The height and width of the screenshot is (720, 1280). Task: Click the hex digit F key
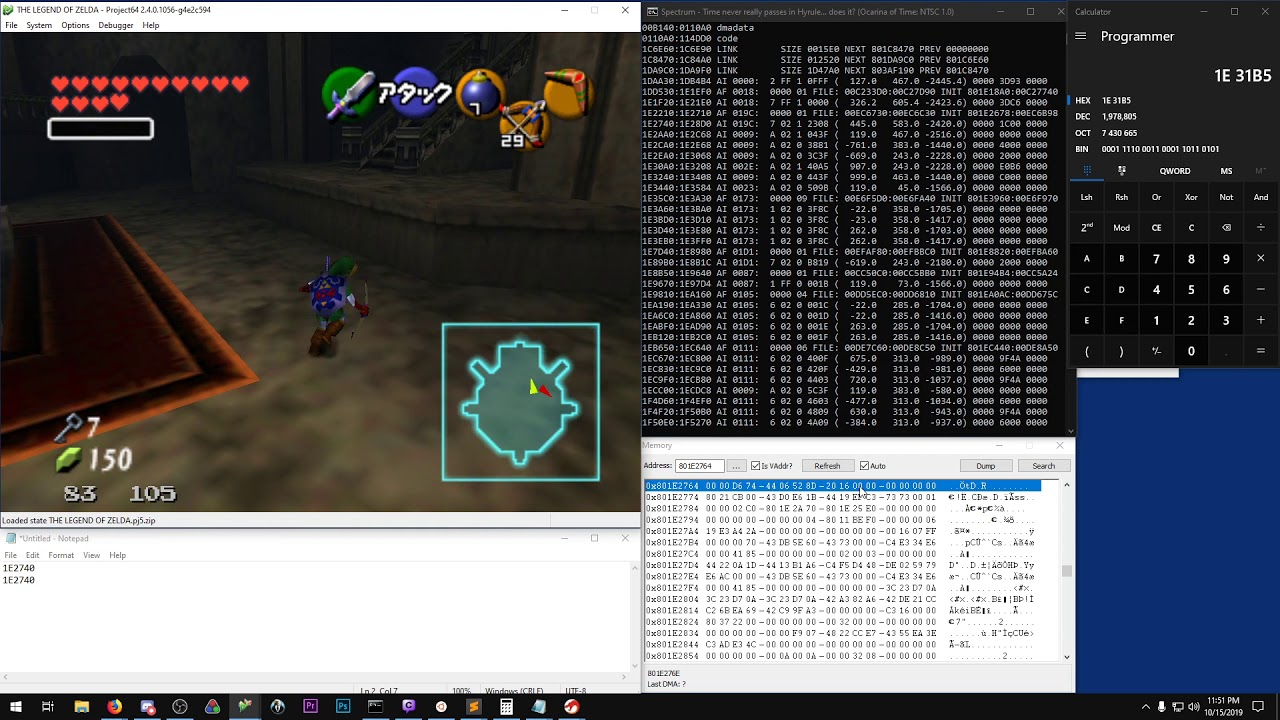1121,320
